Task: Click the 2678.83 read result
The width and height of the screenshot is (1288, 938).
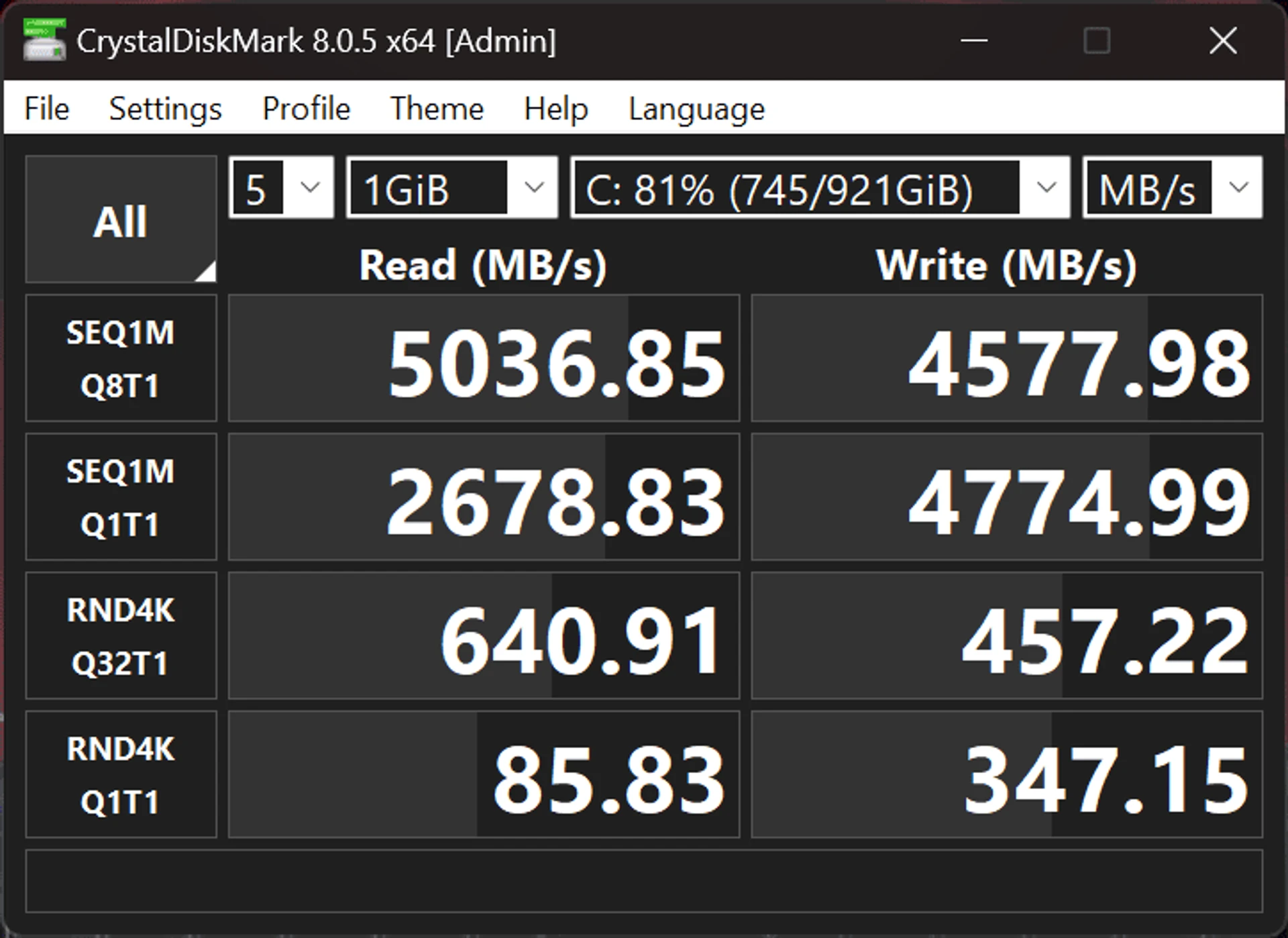Action: point(484,497)
